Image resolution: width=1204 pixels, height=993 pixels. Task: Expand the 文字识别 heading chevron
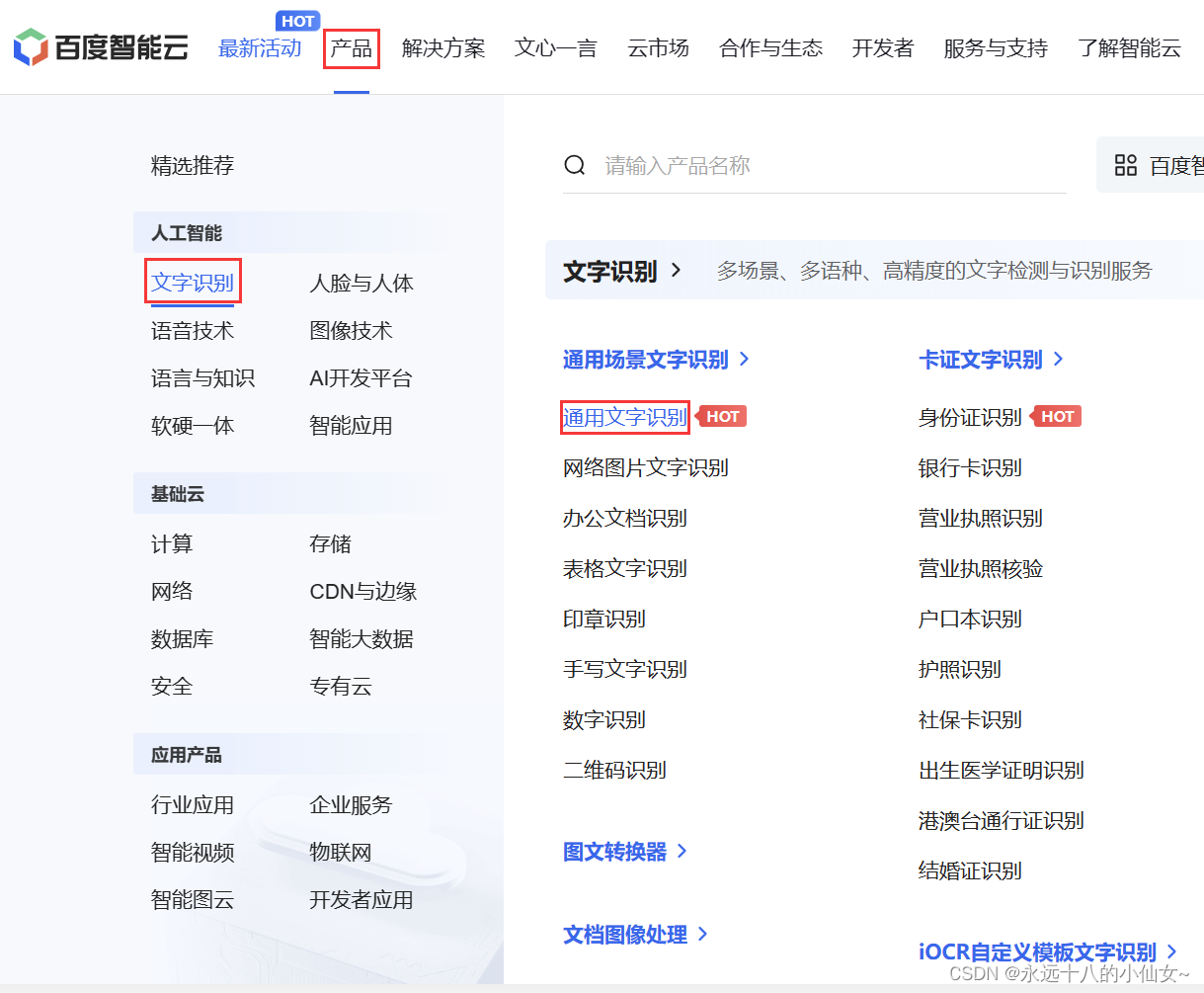(x=677, y=270)
